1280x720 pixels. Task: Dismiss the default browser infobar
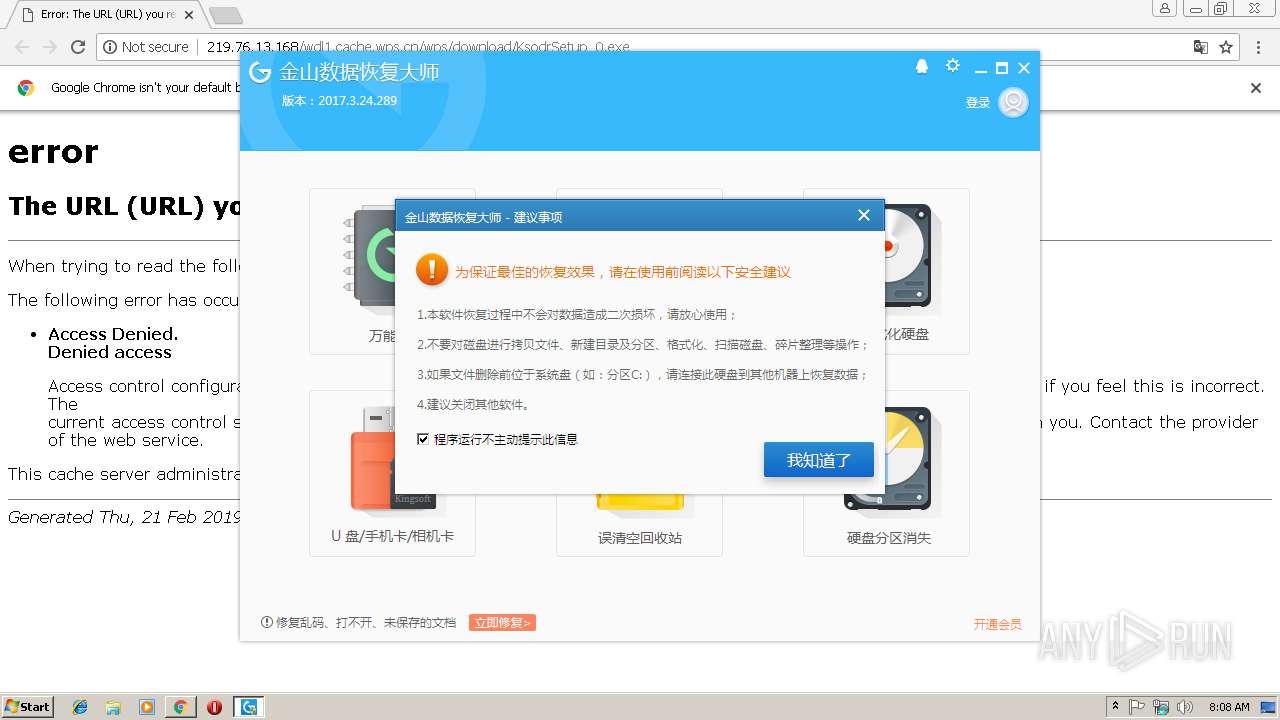(x=1256, y=88)
